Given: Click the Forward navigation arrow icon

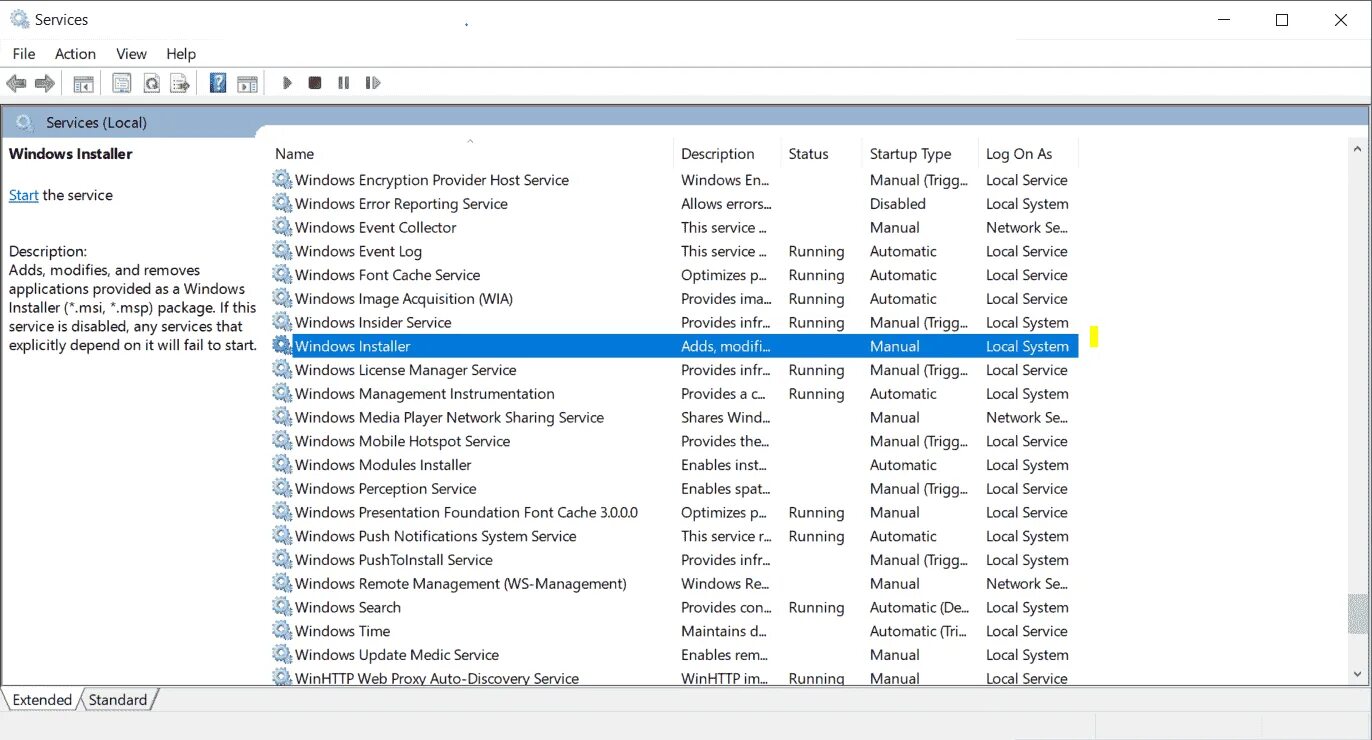Looking at the screenshot, I should pyautogui.click(x=44, y=82).
